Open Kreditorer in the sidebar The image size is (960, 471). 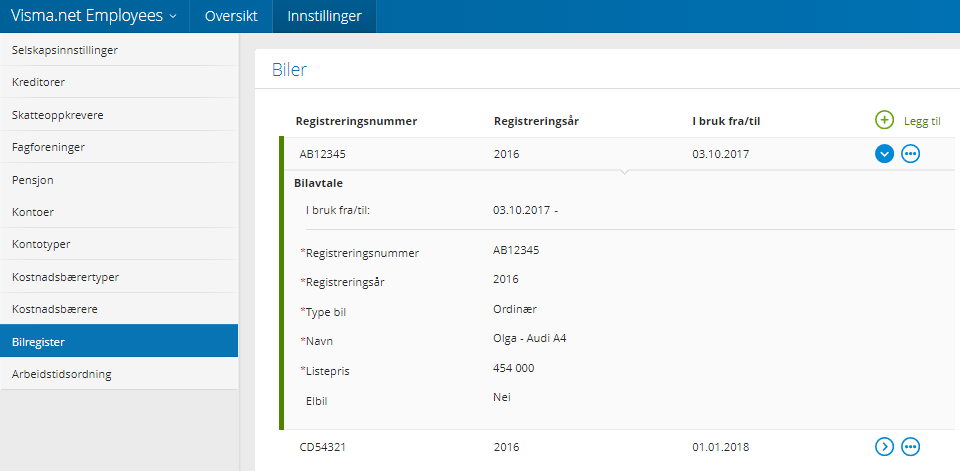click(119, 82)
